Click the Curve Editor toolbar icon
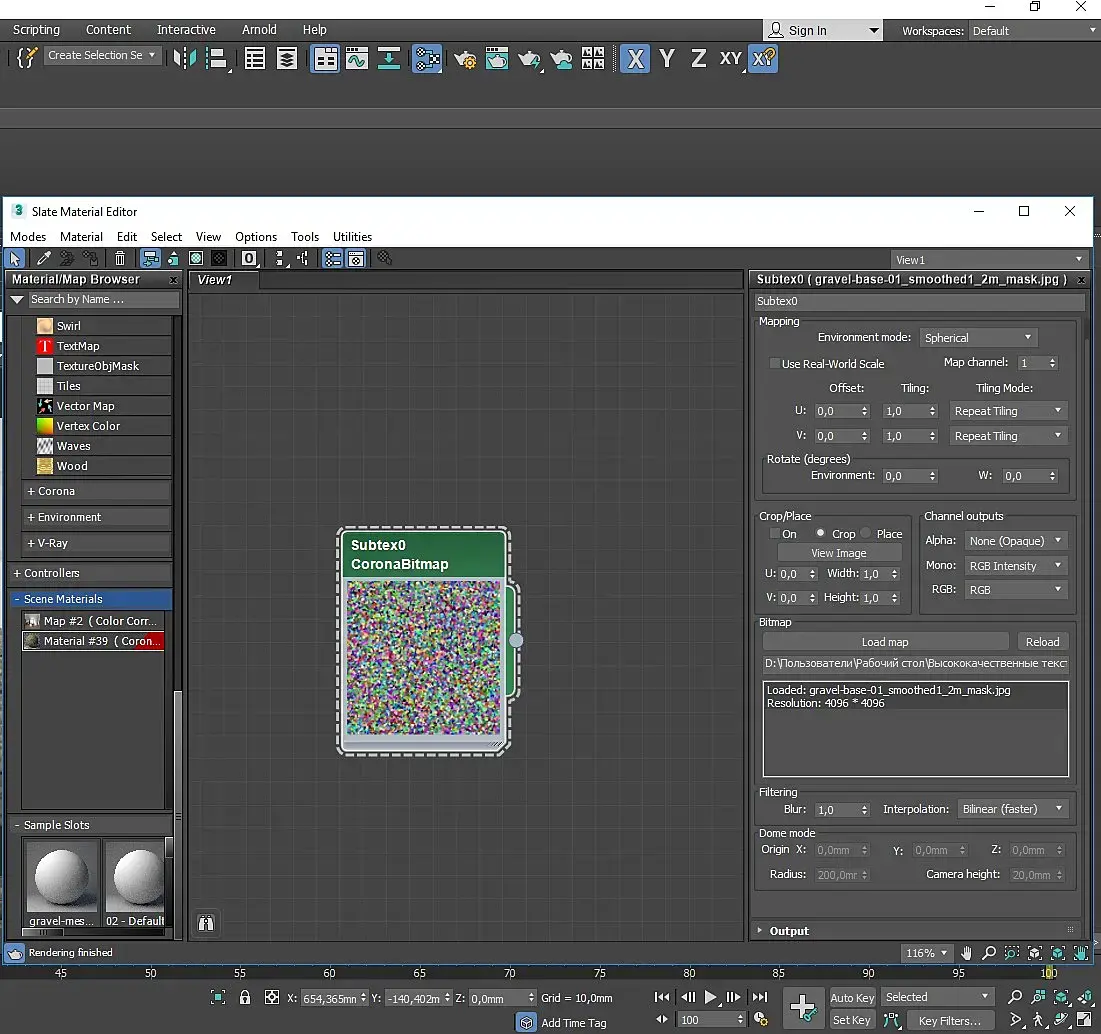 pyautogui.click(x=357, y=59)
